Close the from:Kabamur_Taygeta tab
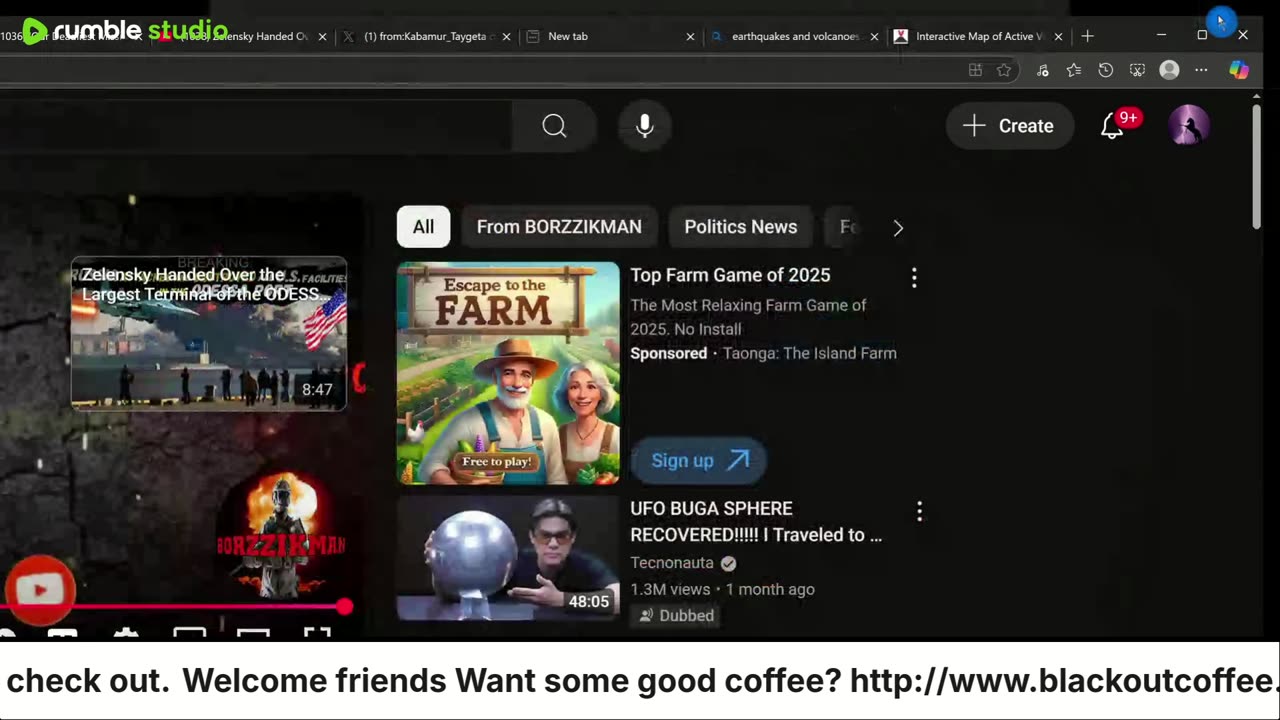 coord(506,36)
